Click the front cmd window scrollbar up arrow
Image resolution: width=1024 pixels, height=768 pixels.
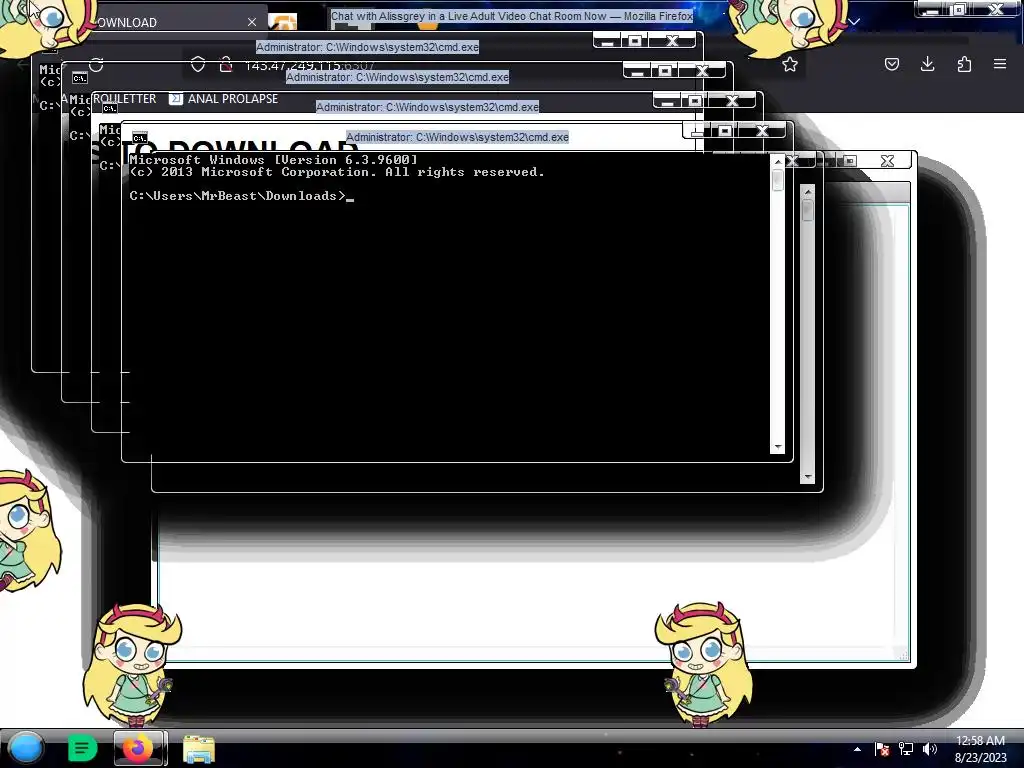point(777,161)
